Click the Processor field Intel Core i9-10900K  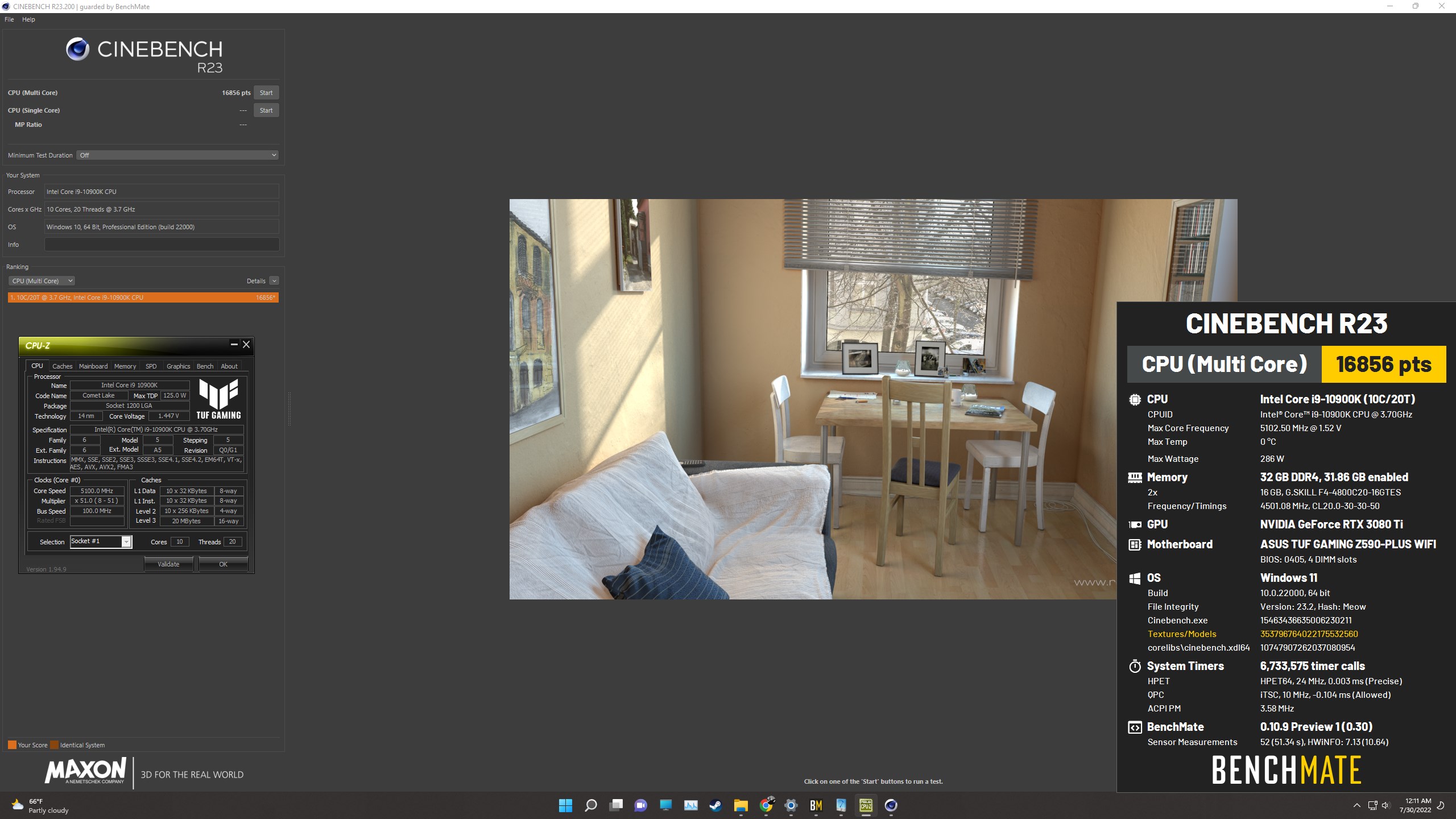point(162,192)
